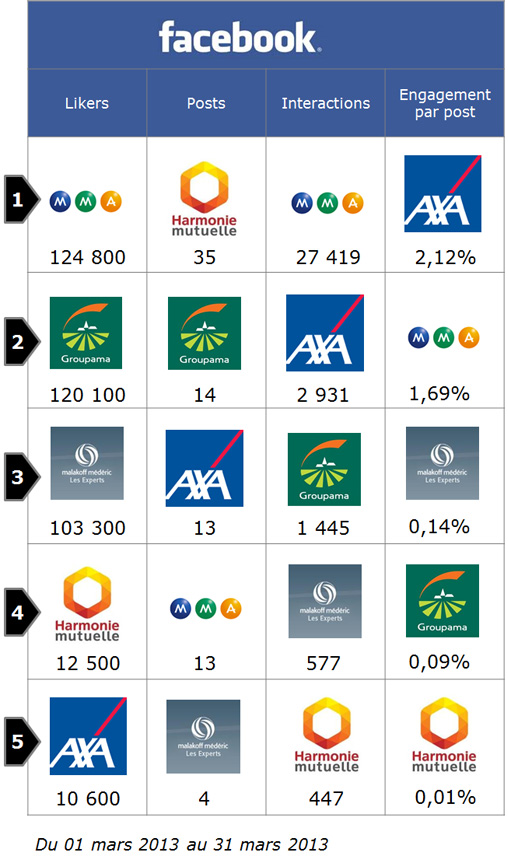Click the rank 1 arrow badge
Screen dimensions: 508x863
[x=22, y=199]
